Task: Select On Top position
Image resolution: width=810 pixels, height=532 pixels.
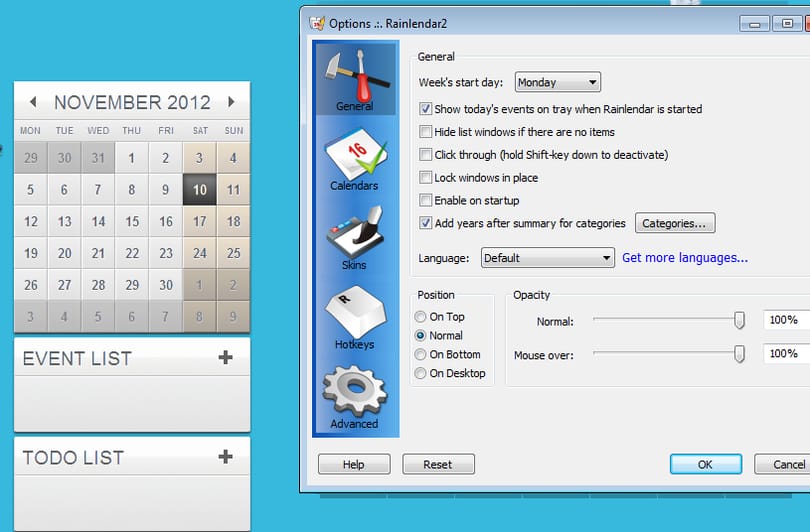Action: coord(420,317)
